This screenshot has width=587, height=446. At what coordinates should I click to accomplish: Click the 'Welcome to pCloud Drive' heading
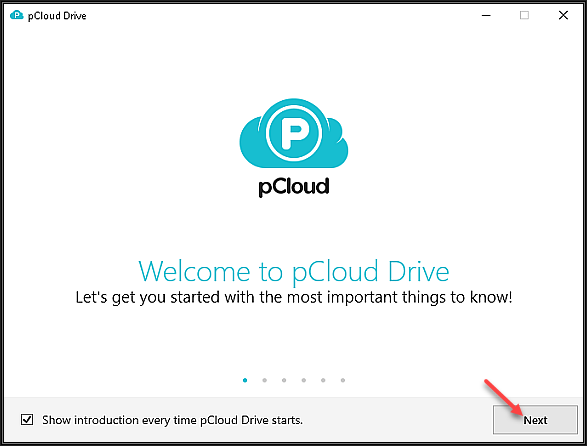click(x=294, y=271)
